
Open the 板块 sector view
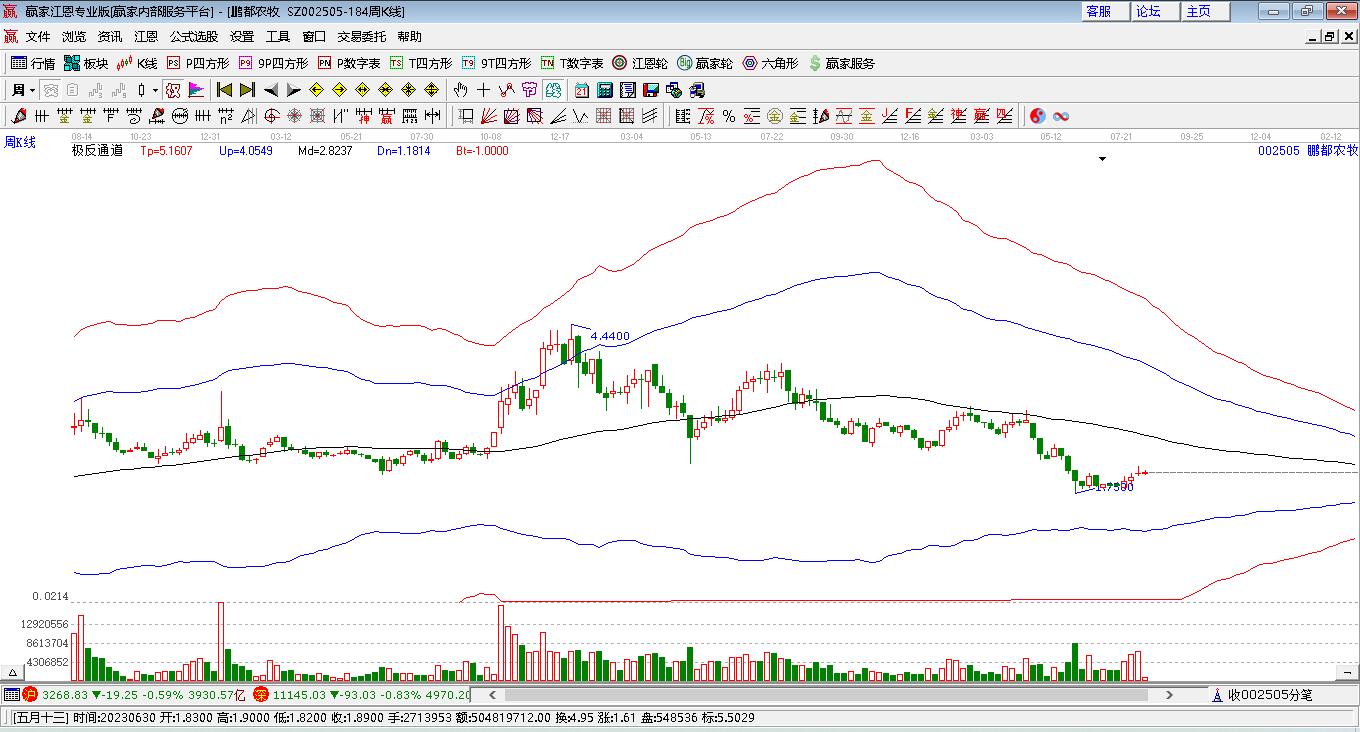click(x=86, y=63)
